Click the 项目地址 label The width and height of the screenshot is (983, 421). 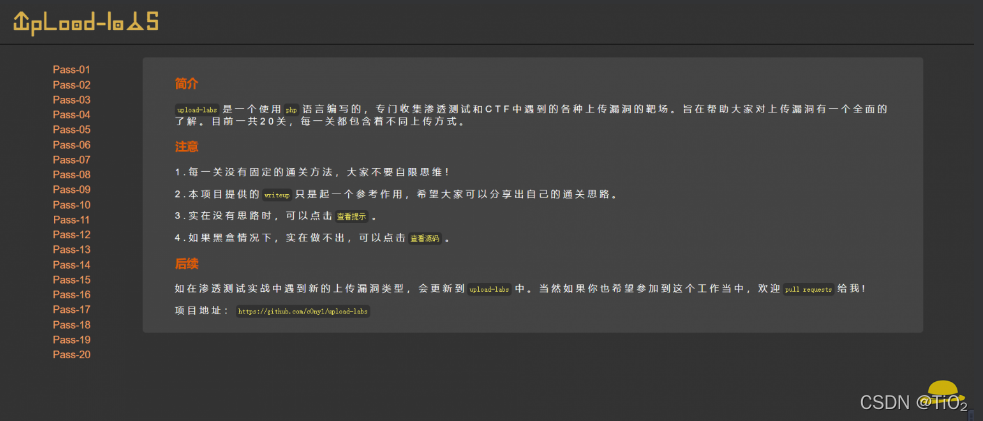pos(202,311)
